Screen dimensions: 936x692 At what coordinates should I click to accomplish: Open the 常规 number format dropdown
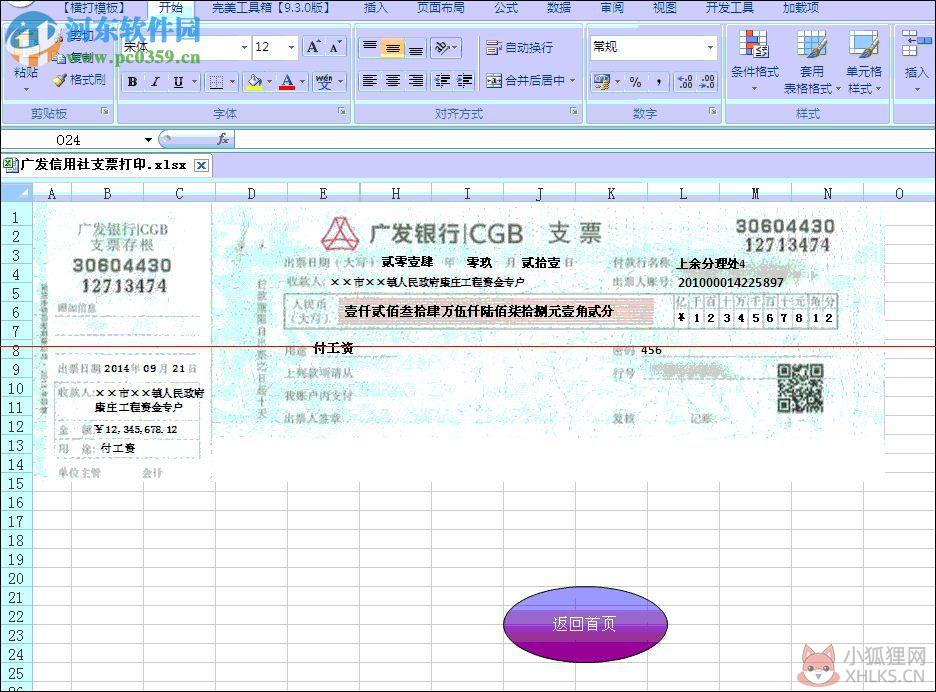[710, 47]
